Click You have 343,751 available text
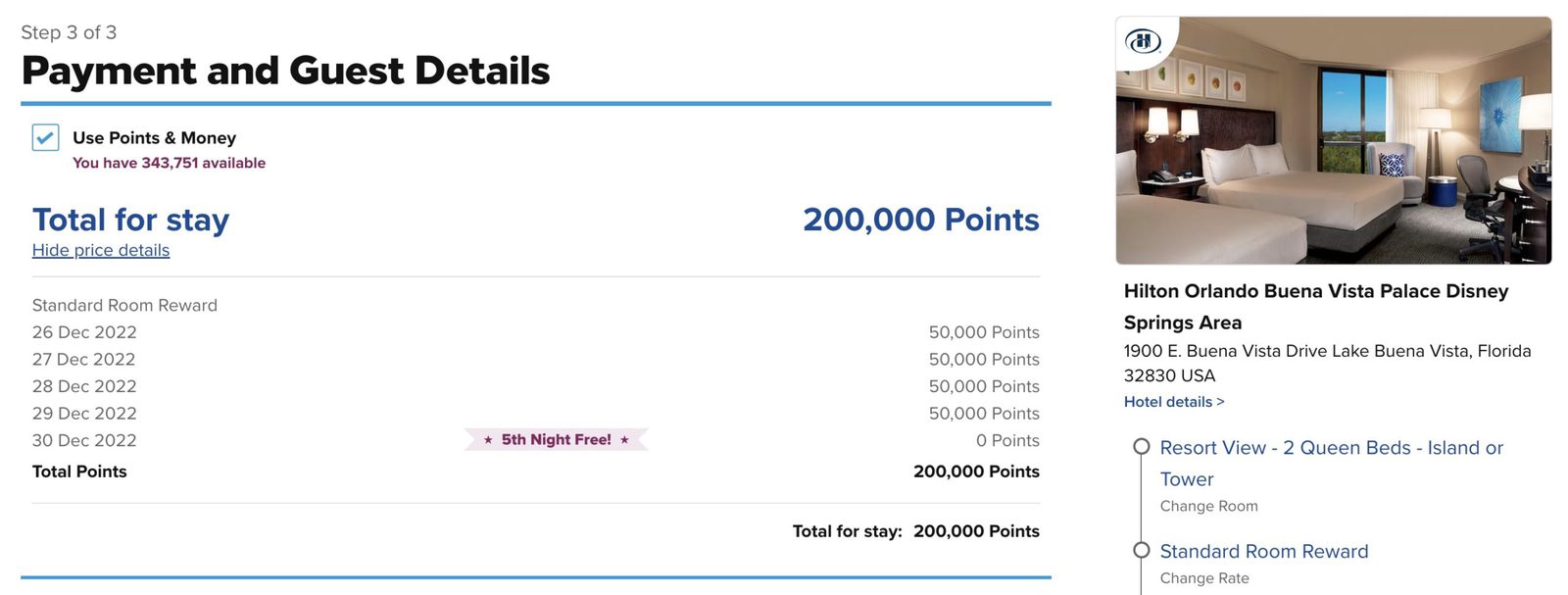This screenshot has height=595, width=1568. [168, 162]
